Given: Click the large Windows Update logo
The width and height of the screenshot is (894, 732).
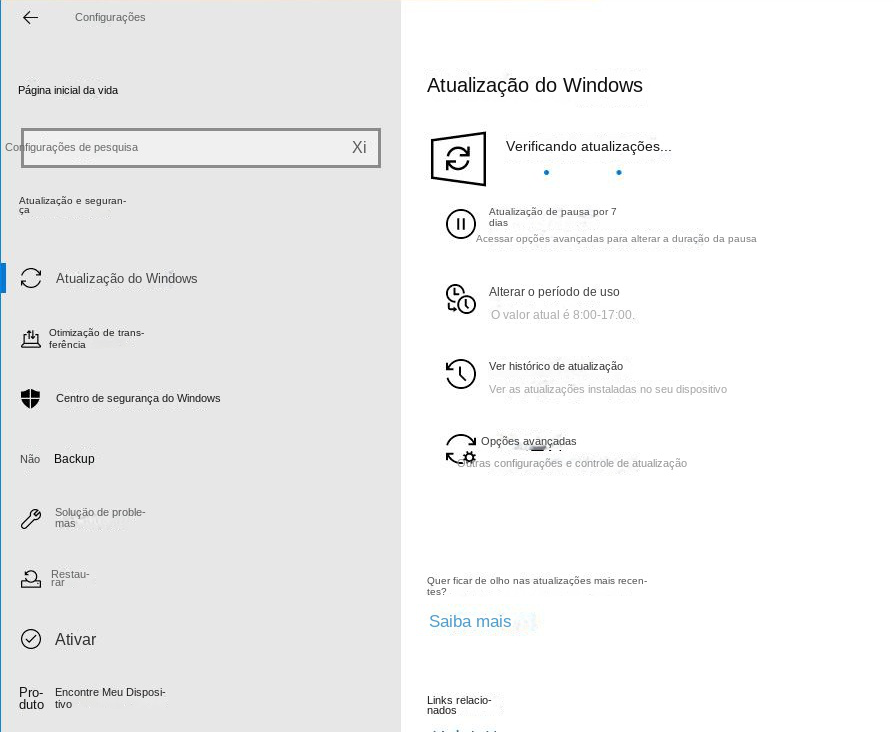Looking at the screenshot, I should pyautogui.click(x=458, y=158).
